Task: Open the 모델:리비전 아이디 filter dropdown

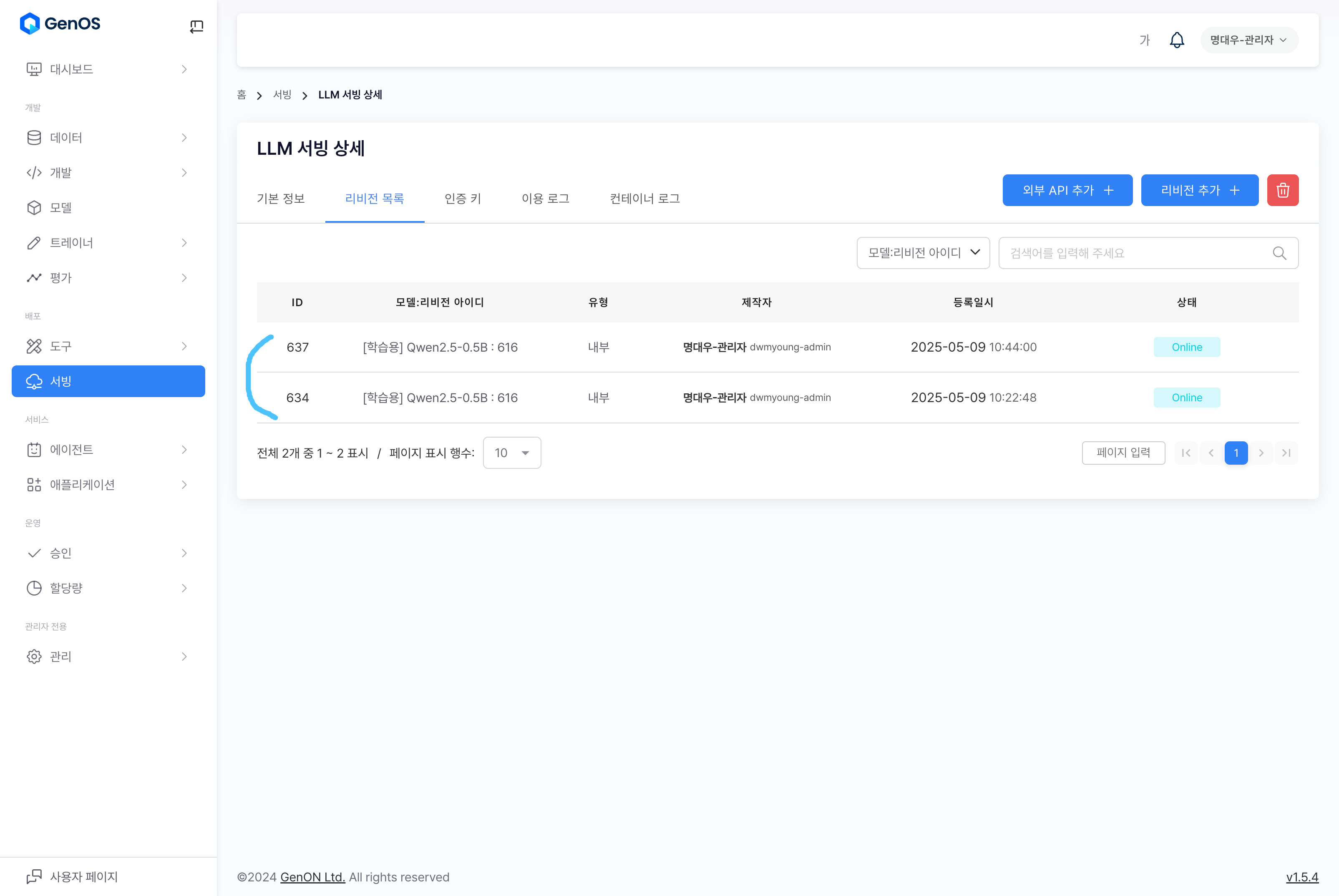Action: pyautogui.click(x=923, y=253)
